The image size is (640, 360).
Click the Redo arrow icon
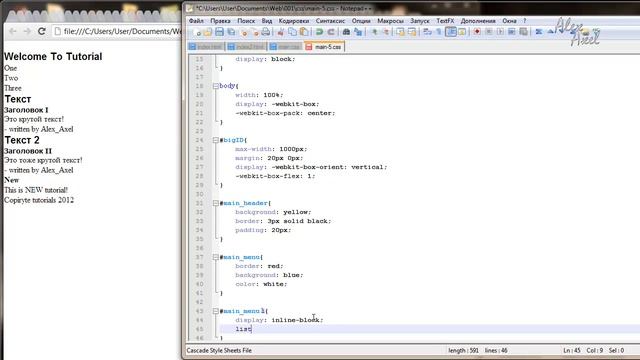(331, 32)
